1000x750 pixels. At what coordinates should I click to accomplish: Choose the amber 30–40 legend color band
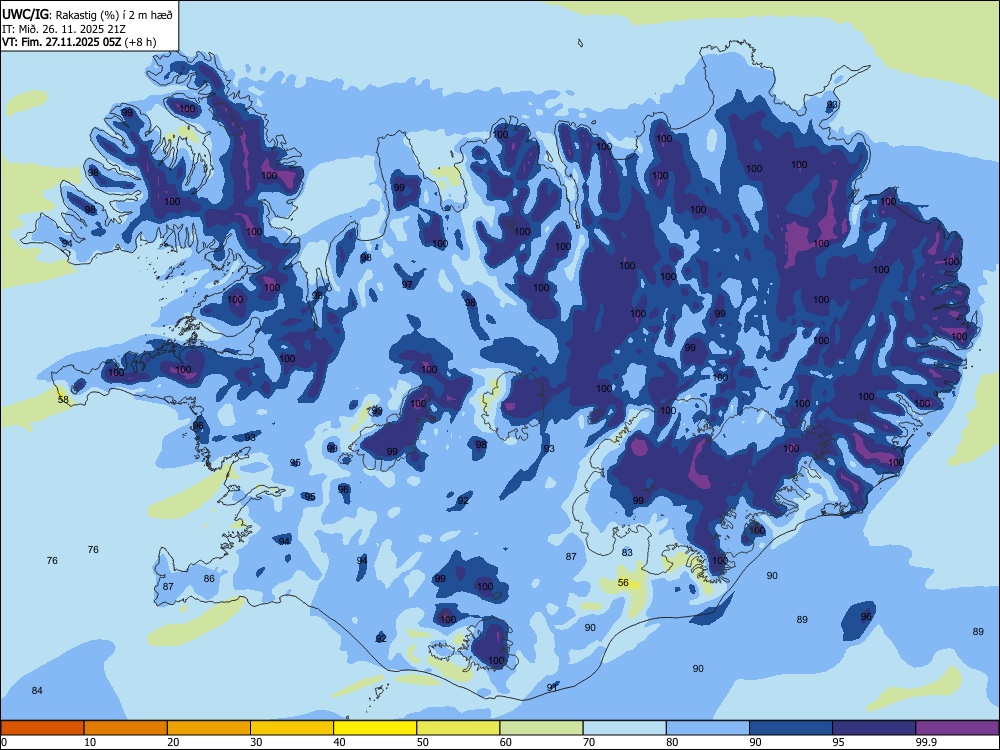pos(292,728)
